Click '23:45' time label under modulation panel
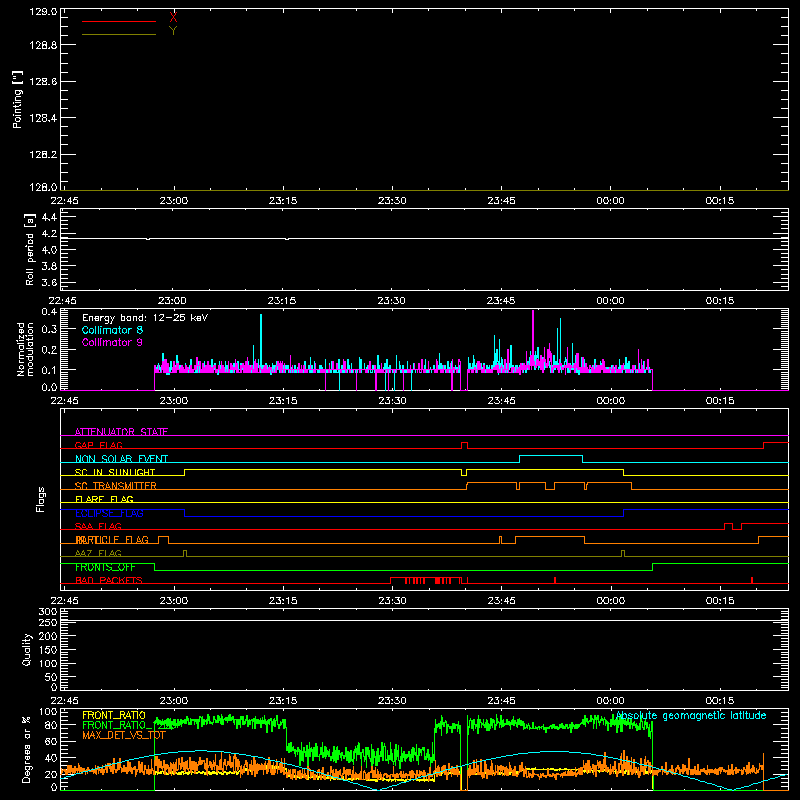 pyautogui.click(x=501, y=401)
